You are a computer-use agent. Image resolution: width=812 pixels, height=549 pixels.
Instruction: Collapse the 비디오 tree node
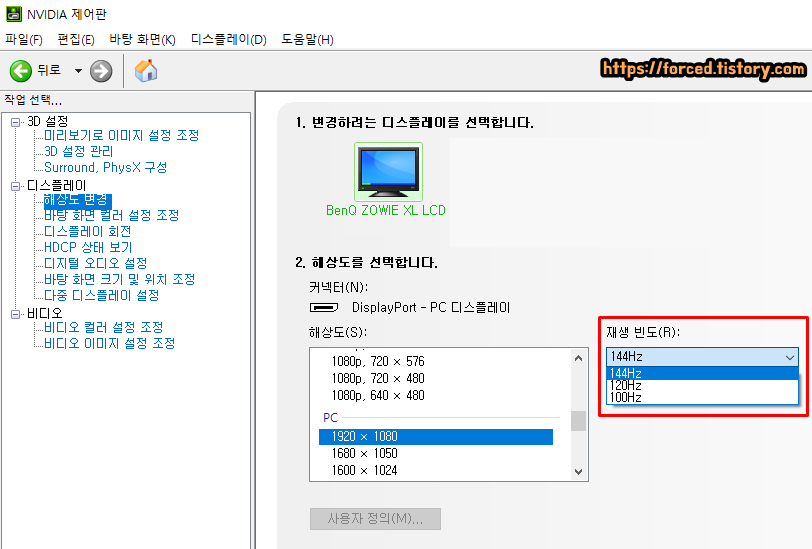click(x=16, y=314)
